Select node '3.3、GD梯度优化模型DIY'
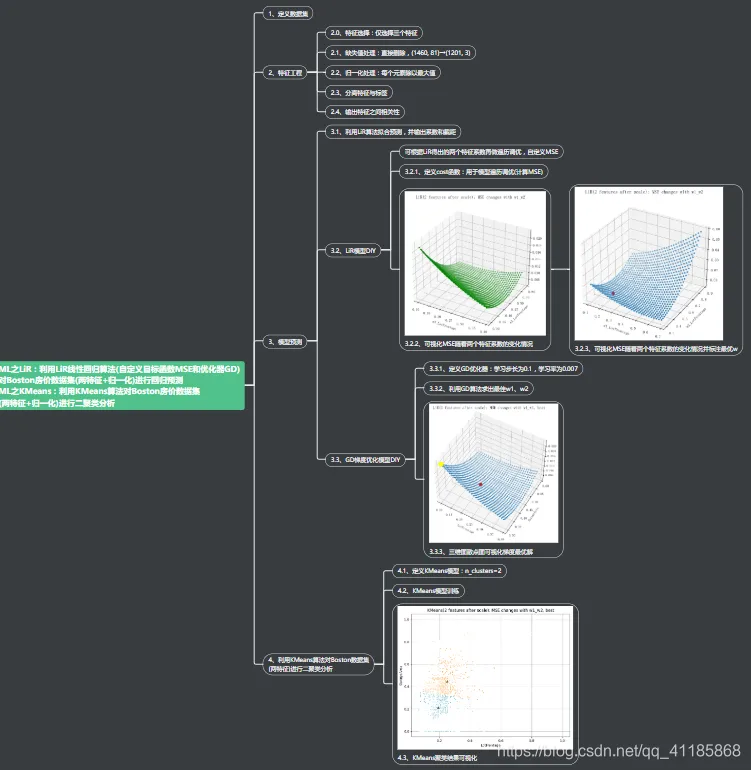 tap(365, 460)
